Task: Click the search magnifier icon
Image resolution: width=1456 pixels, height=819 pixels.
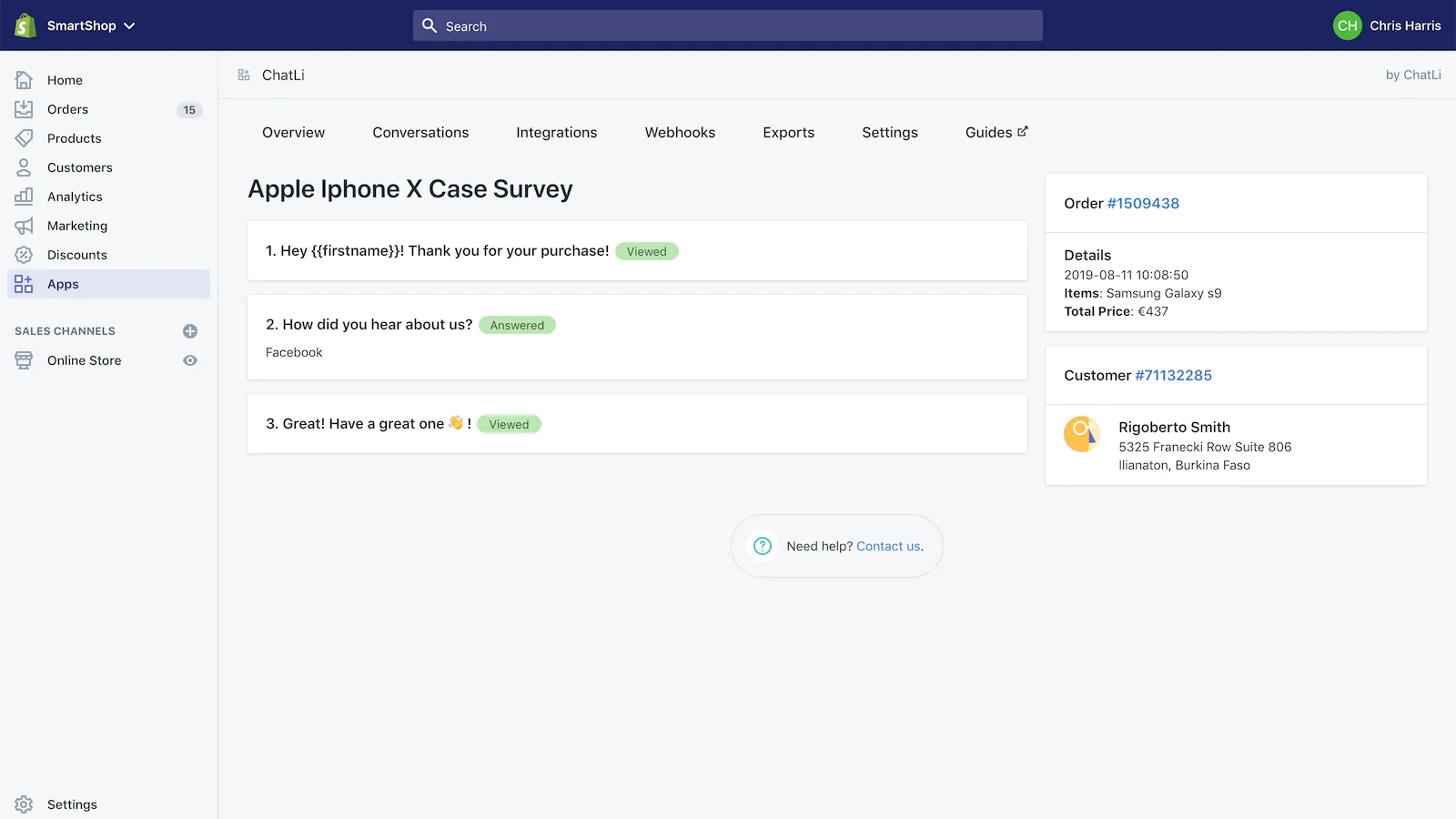Action: (x=430, y=25)
